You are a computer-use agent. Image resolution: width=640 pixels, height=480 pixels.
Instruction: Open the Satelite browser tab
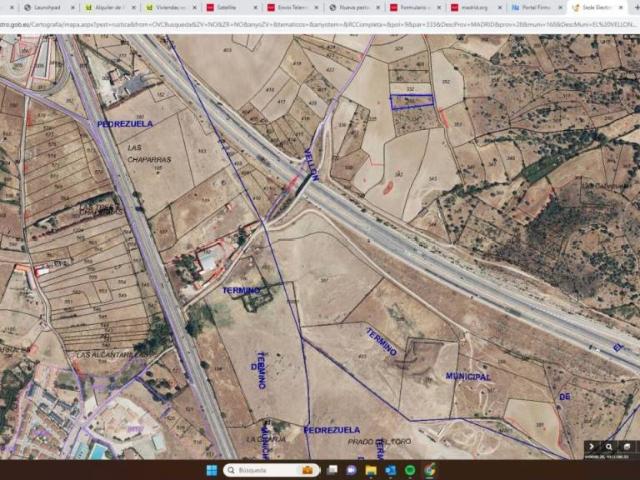(232, 7)
